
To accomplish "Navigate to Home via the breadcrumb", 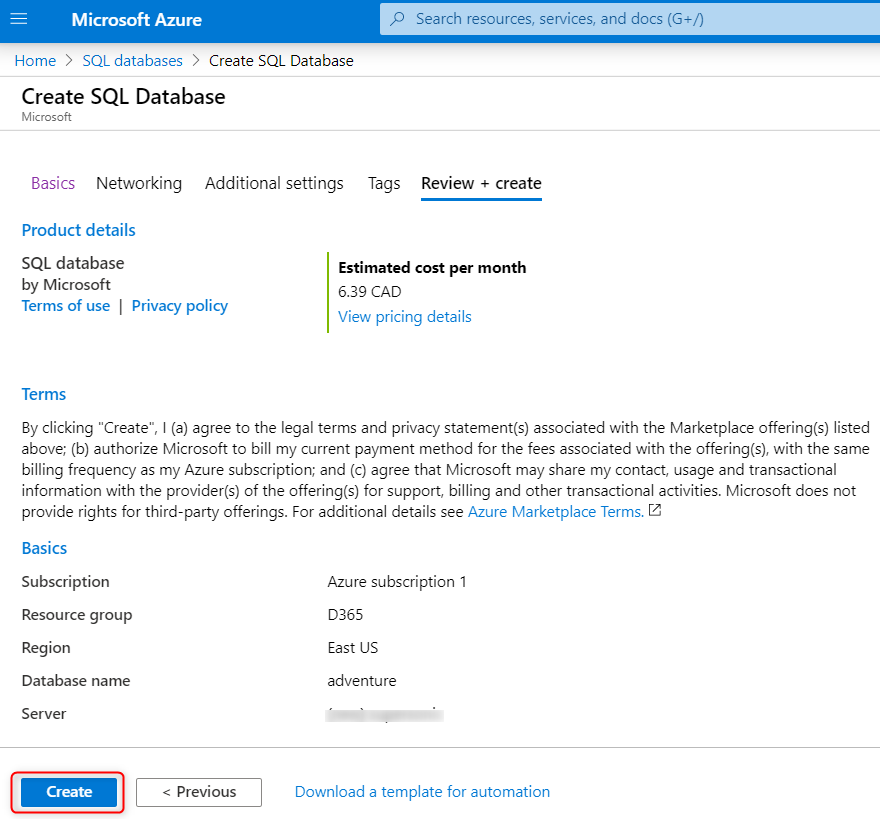I will 34,60.
